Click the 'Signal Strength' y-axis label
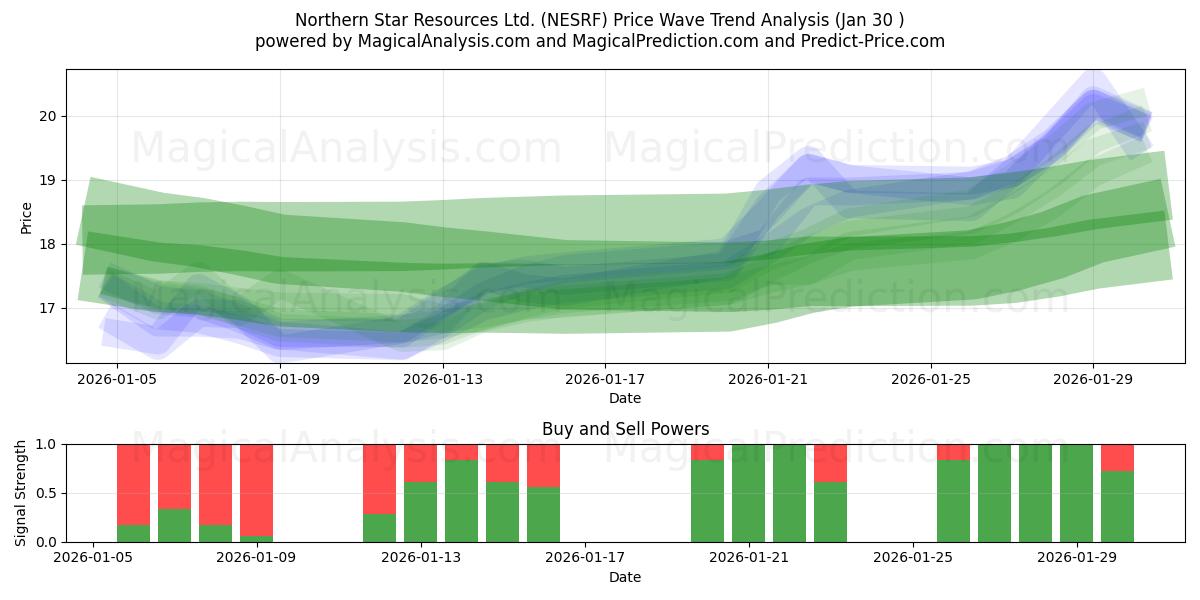Image resolution: width=1200 pixels, height=600 pixels. click(21, 493)
